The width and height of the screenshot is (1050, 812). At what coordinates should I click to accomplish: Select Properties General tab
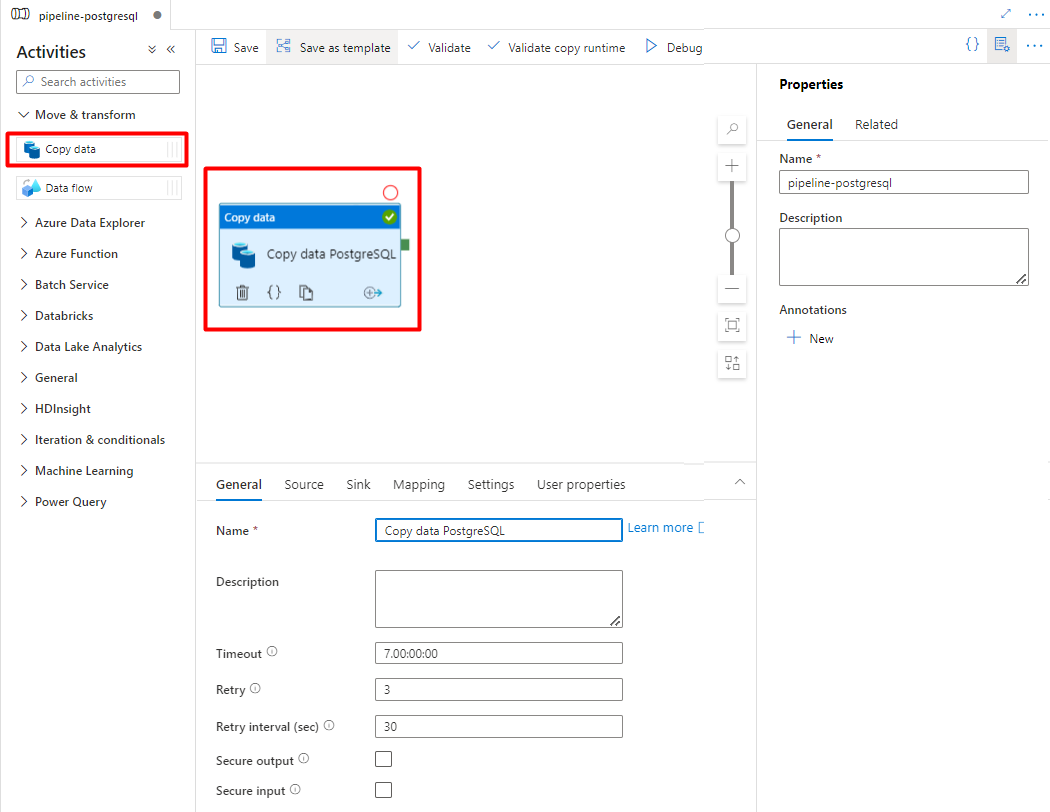coord(810,125)
